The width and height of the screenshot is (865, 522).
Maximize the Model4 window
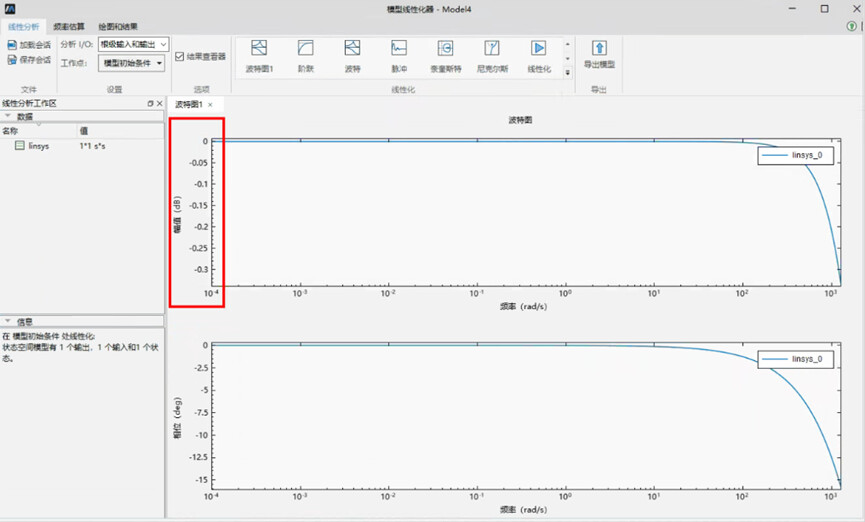[824, 9]
